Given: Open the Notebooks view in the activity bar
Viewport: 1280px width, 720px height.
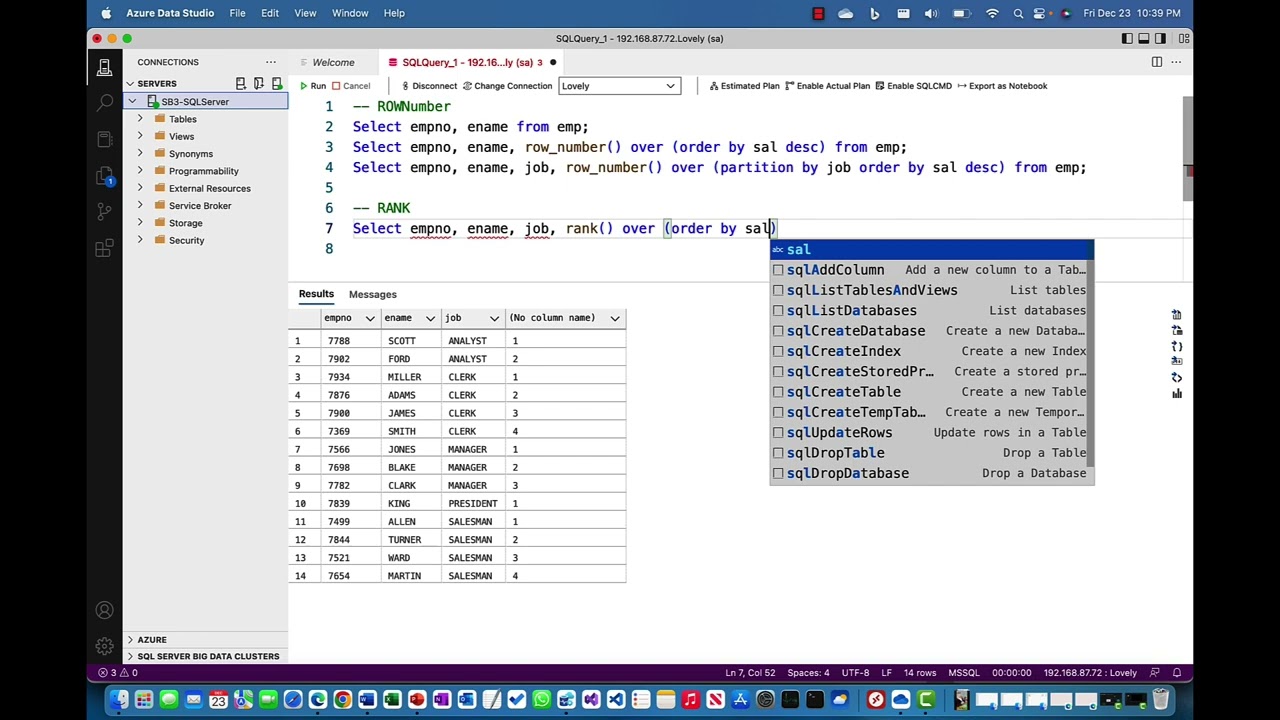Looking at the screenshot, I should [x=104, y=139].
